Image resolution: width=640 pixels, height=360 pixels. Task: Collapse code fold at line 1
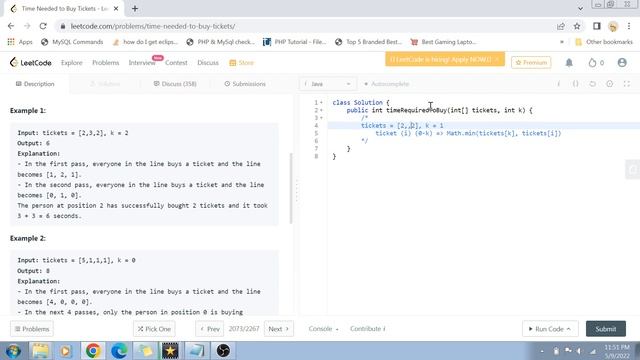[321, 102]
